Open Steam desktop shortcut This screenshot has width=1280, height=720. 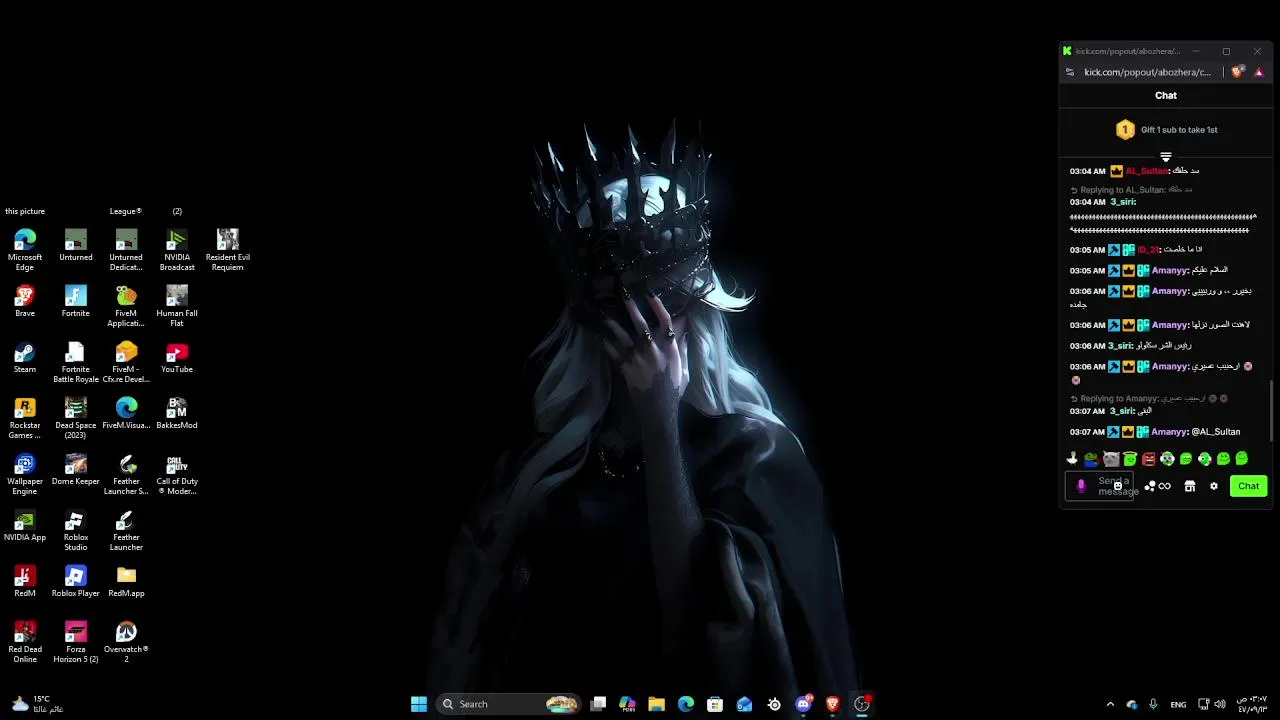pyautogui.click(x=25, y=357)
